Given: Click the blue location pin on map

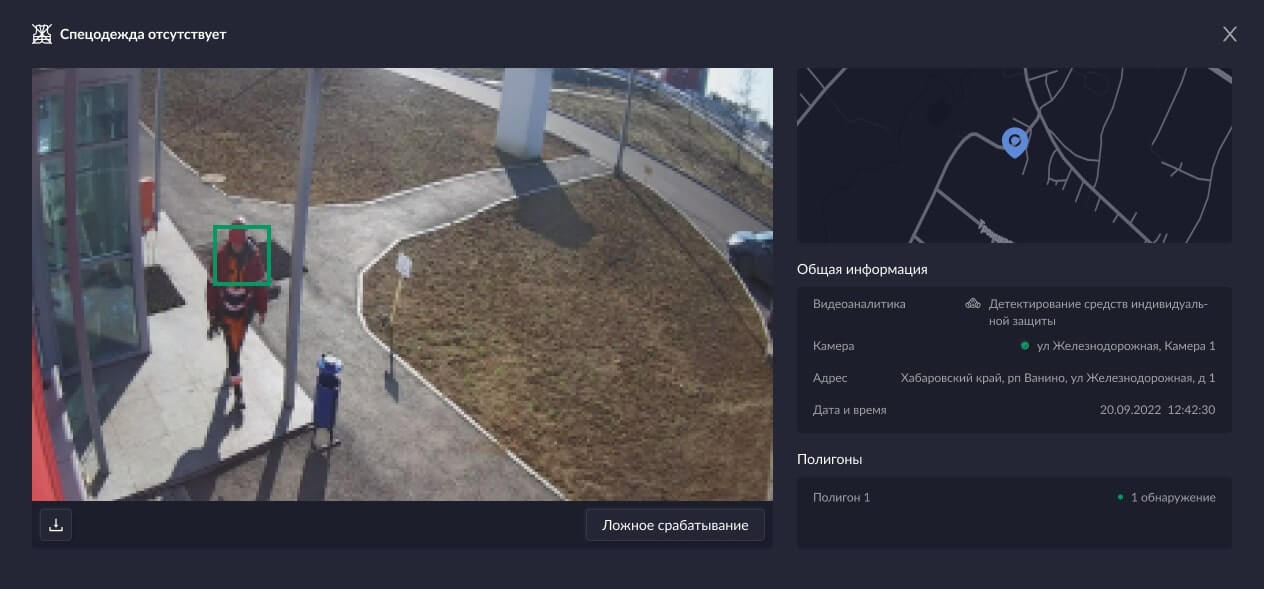Looking at the screenshot, I should point(1015,143).
